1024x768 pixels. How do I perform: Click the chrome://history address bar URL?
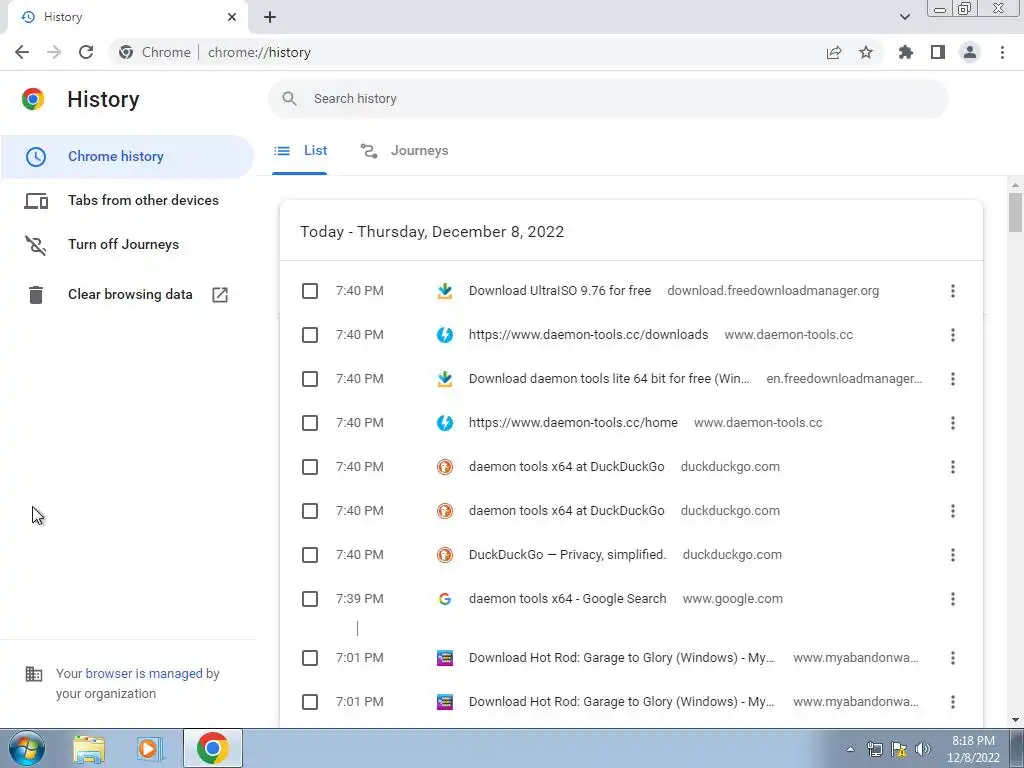coord(259,52)
